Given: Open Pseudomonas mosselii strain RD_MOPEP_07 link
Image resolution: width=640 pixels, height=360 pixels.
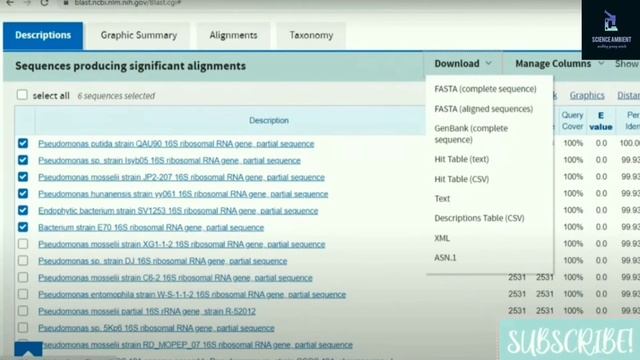Looking at the screenshot, I should tap(197, 344).
